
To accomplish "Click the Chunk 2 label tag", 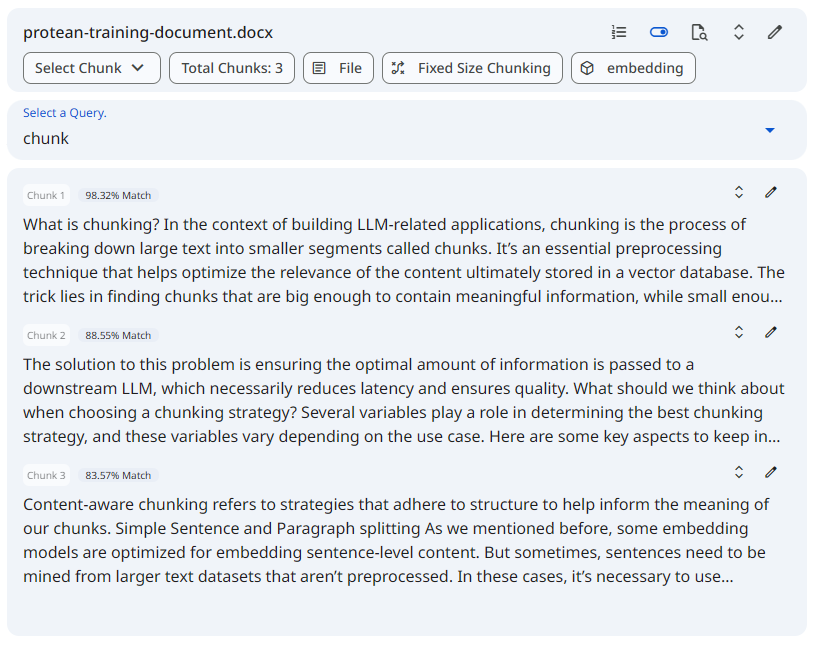I will click(46, 335).
